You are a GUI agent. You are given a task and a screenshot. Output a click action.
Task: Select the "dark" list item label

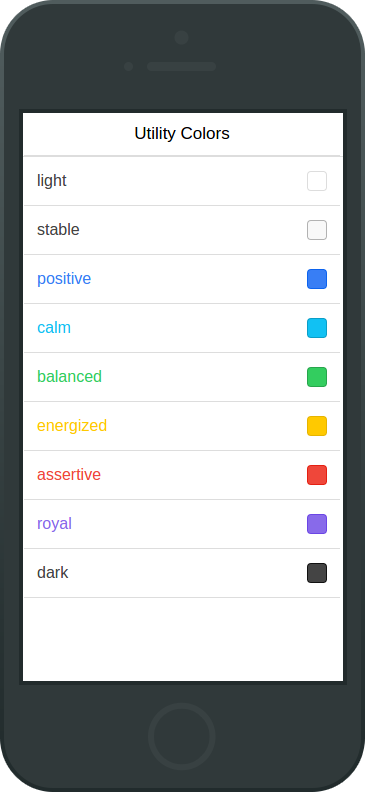coord(53,572)
